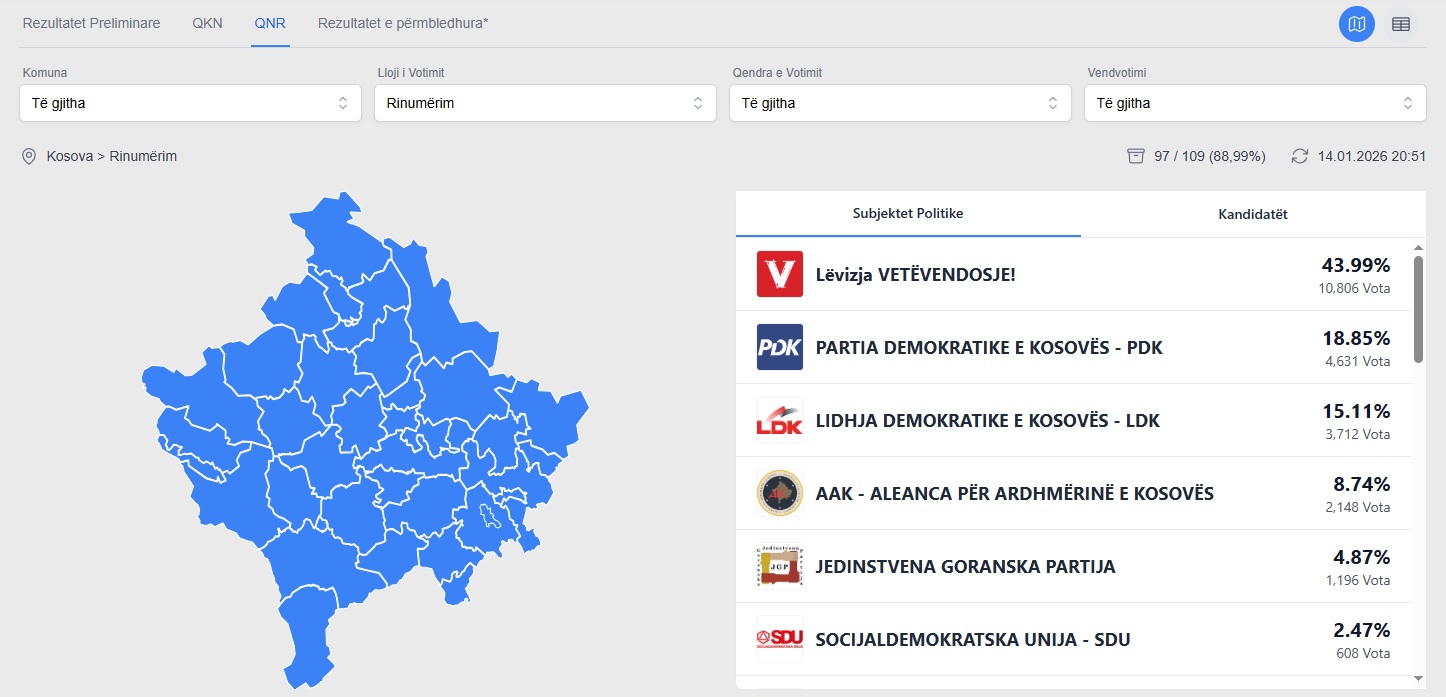Viewport: 1446px width, 697px height.
Task: Switch to map view
Action: 1356,24
